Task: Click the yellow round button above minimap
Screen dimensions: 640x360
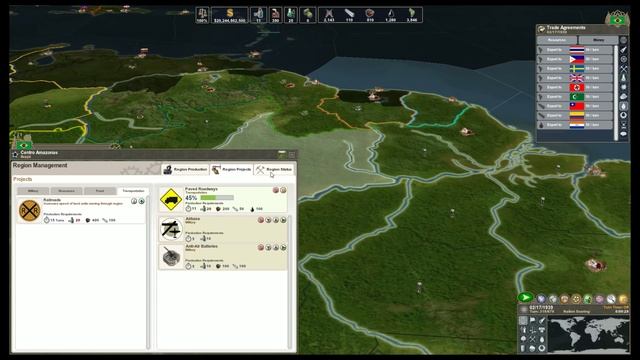Action: (623, 299)
